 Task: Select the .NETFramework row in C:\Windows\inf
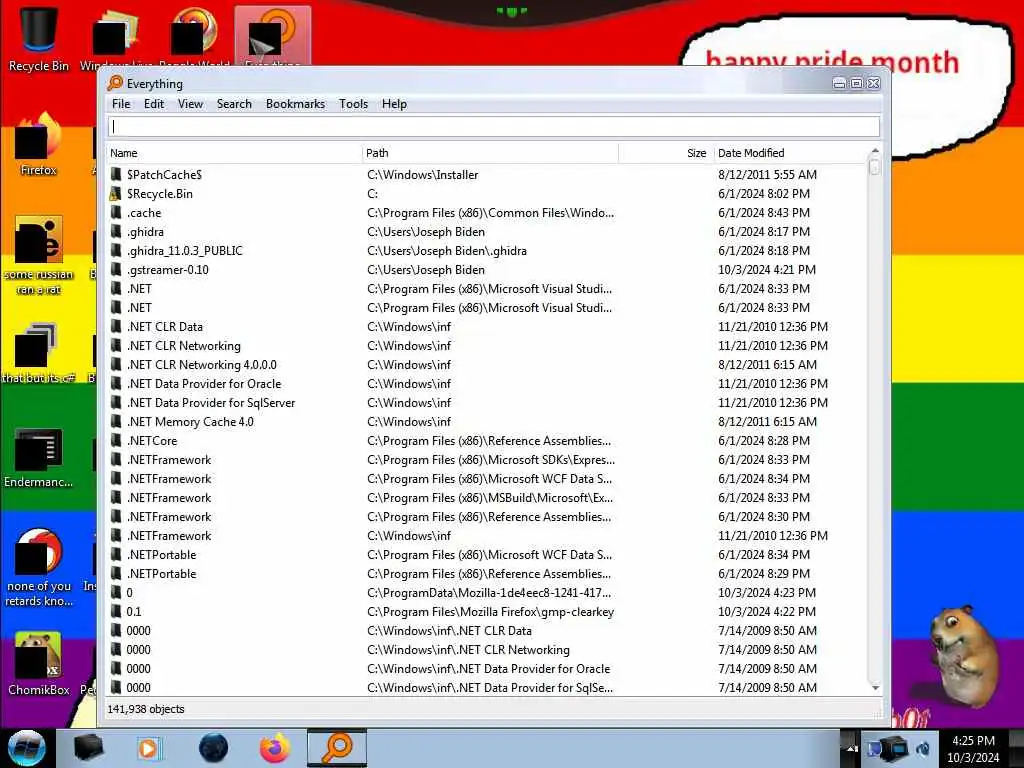(487, 536)
